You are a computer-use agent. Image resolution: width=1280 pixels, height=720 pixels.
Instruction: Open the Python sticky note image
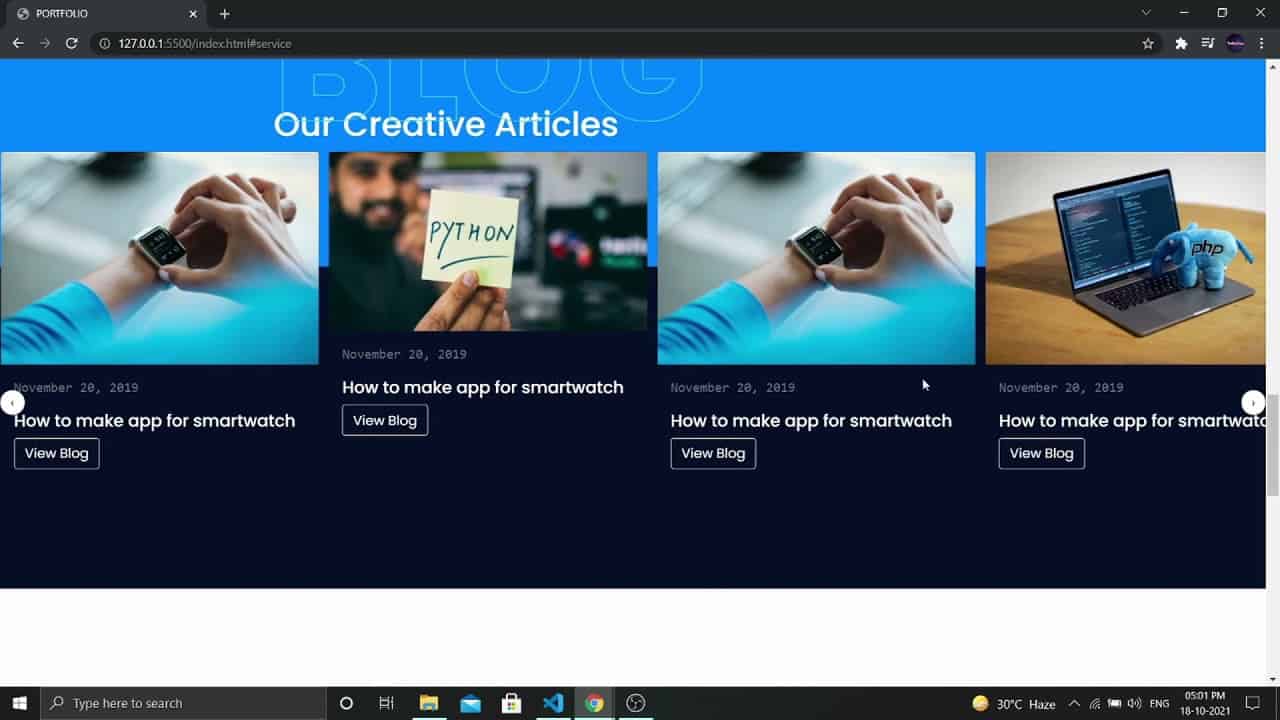pos(488,241)
